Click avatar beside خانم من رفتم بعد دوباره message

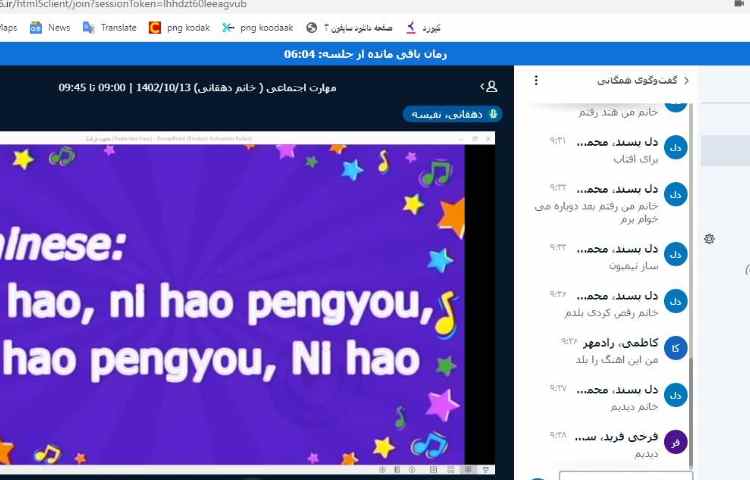(675, 195)
